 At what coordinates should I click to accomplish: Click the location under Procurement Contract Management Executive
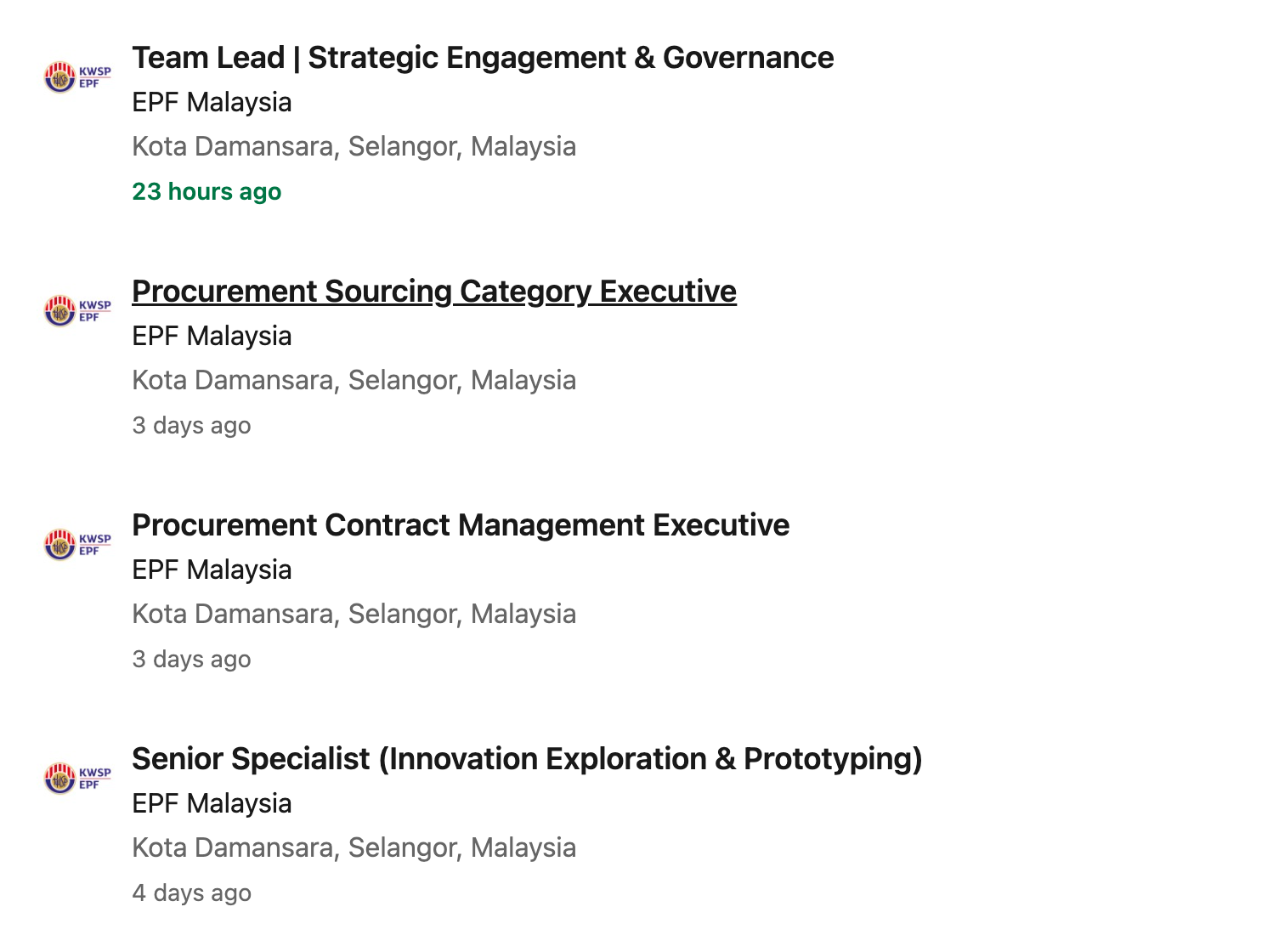[x=354, y=614]
